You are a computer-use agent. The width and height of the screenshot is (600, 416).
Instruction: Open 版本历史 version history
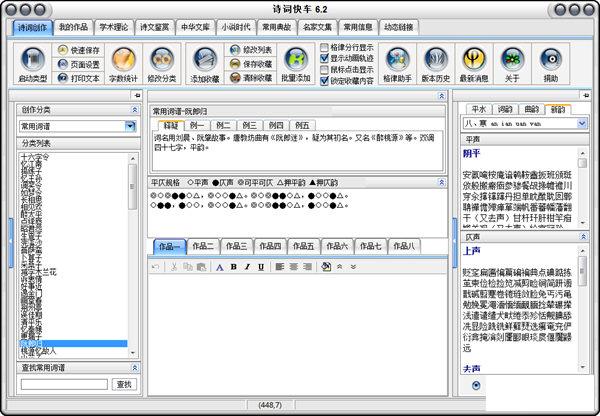435,64
